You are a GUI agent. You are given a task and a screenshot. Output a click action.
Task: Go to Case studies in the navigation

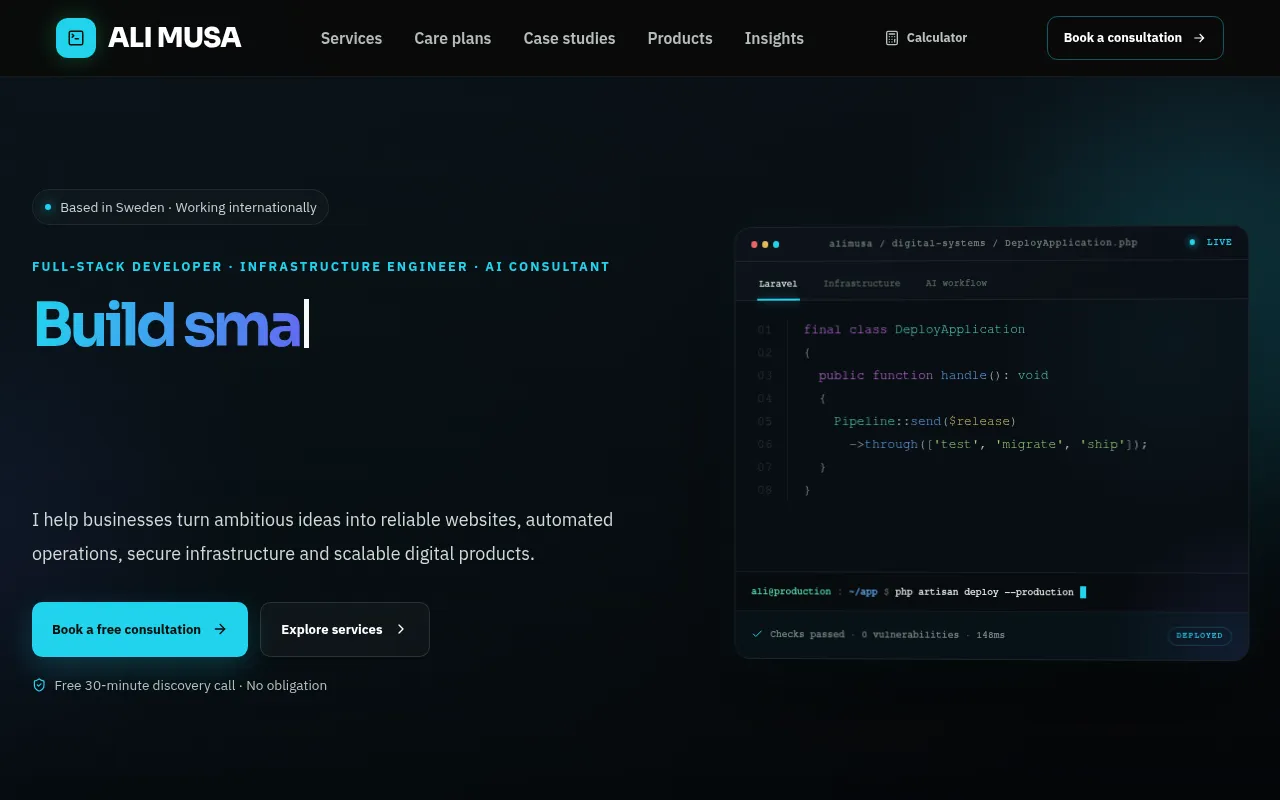(569, 38)
